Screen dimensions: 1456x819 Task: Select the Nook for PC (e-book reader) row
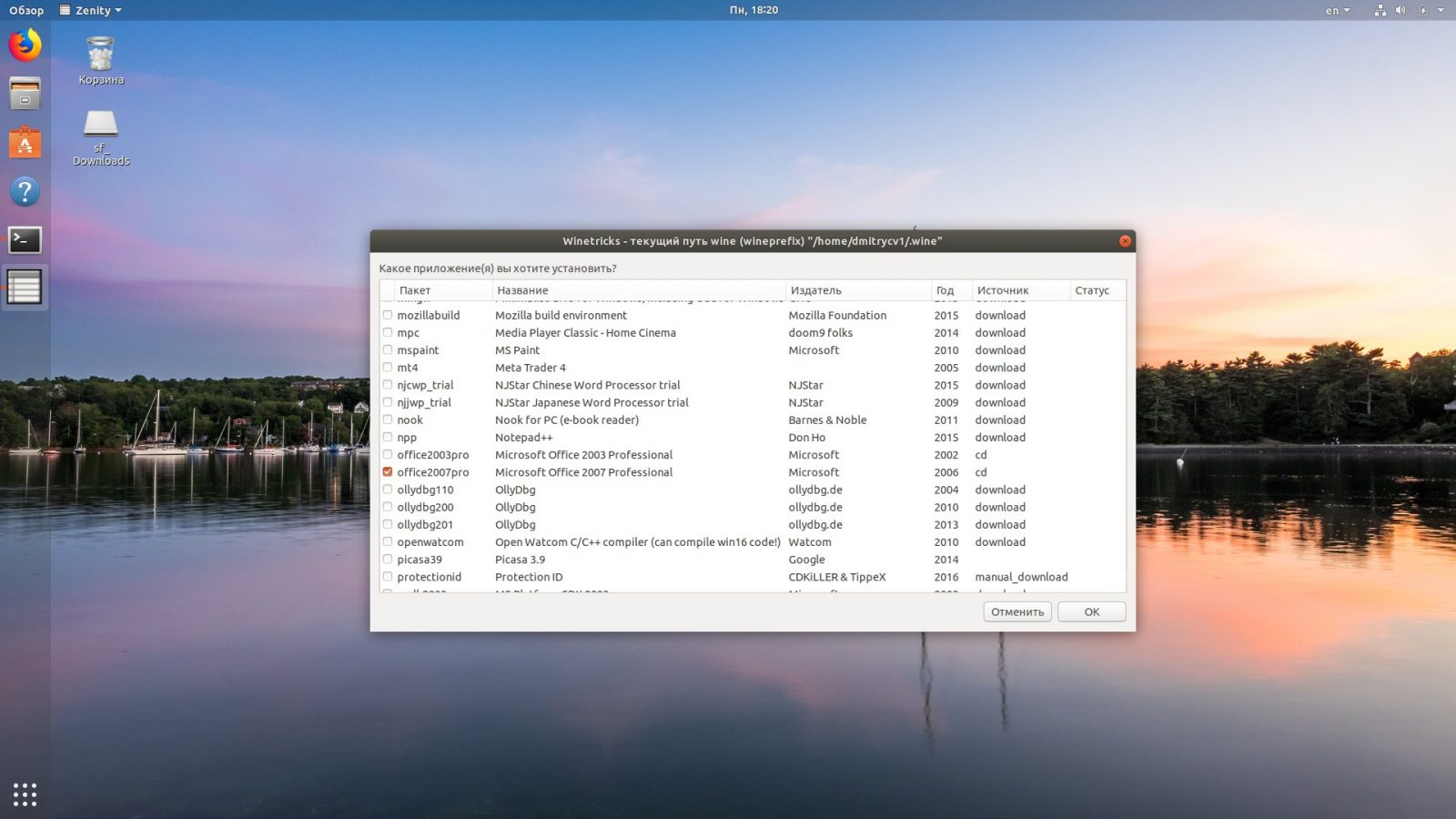[753, 420]
